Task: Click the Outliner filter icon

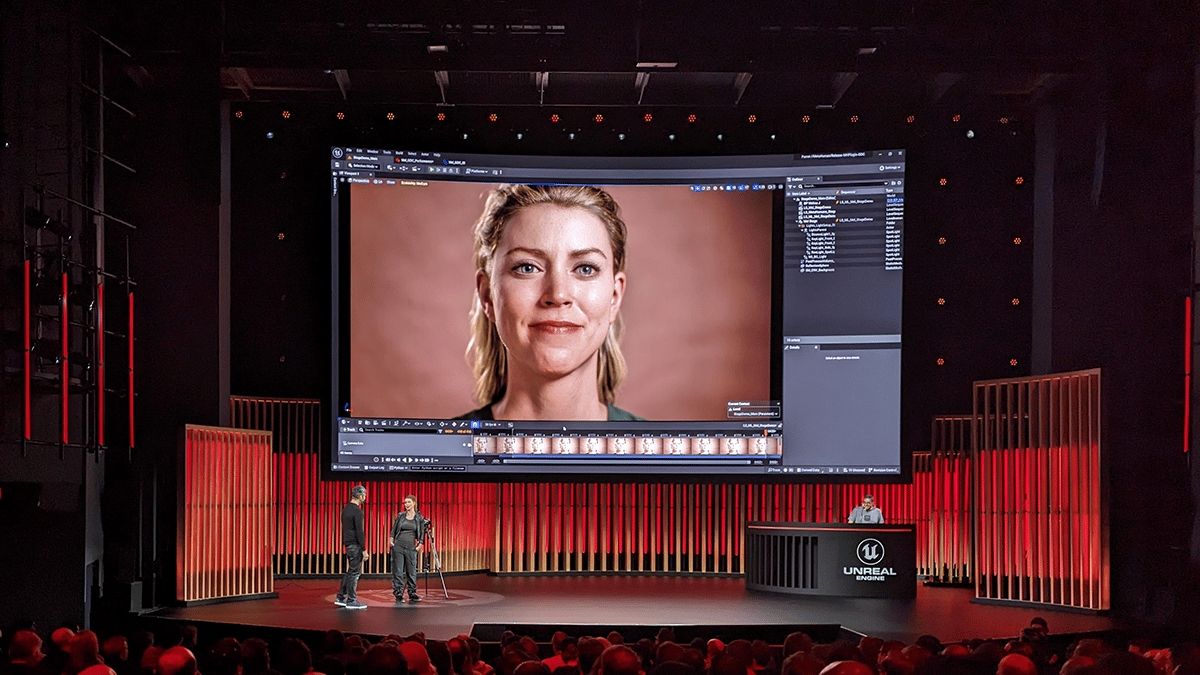Action: pos(790,186)
